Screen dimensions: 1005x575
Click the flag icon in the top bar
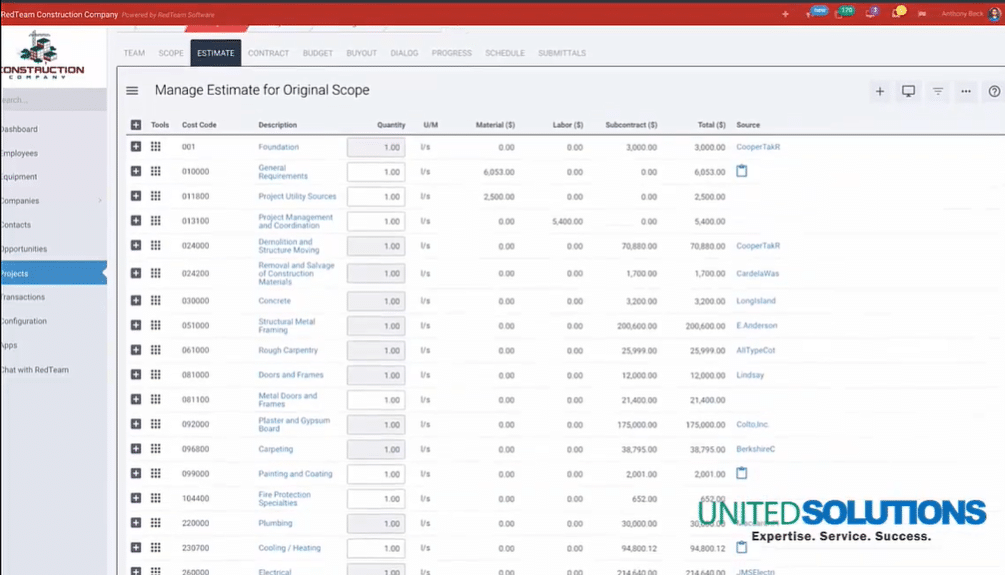click(x=922, y=14)
